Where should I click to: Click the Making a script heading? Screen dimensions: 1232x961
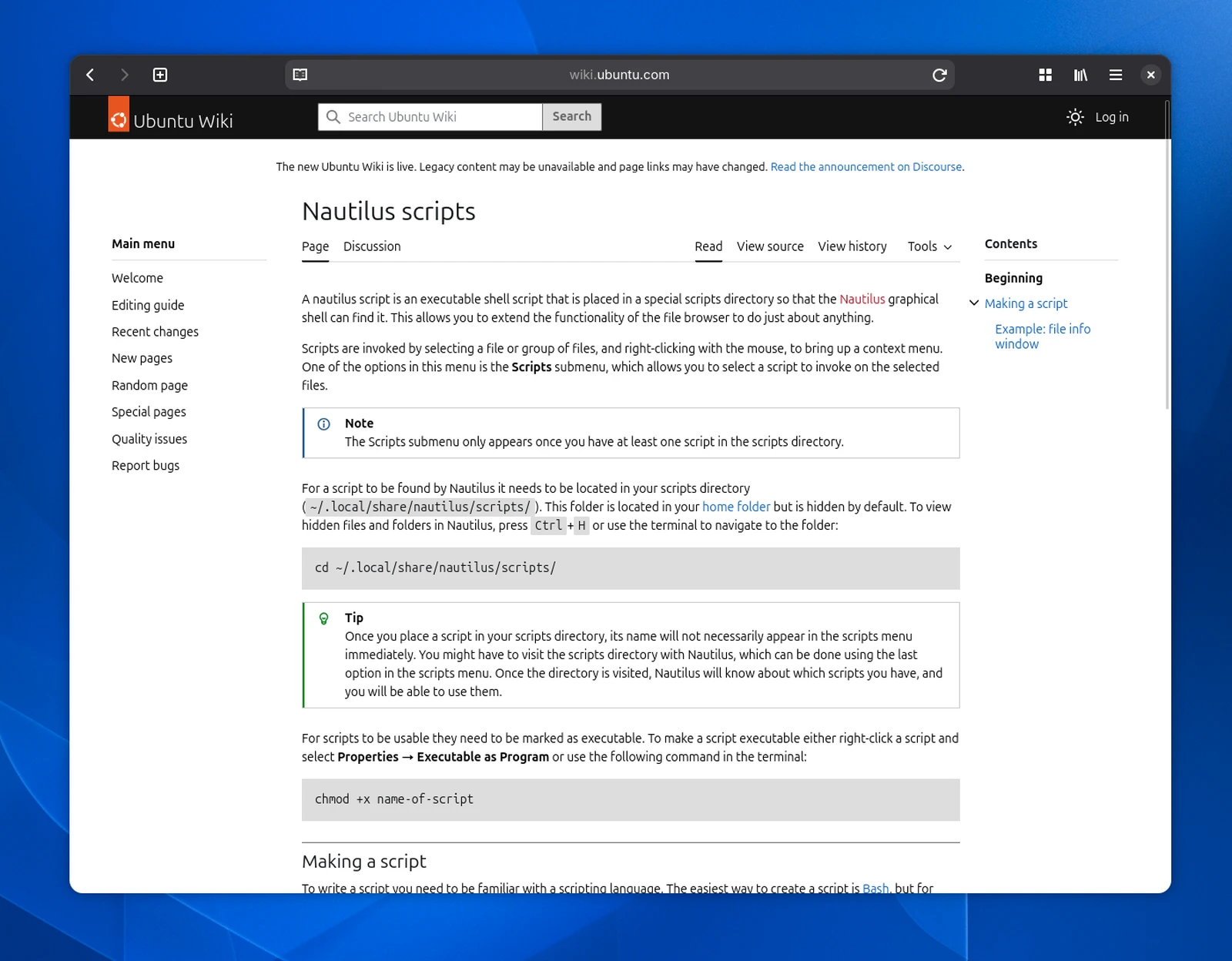click(363, 862)
